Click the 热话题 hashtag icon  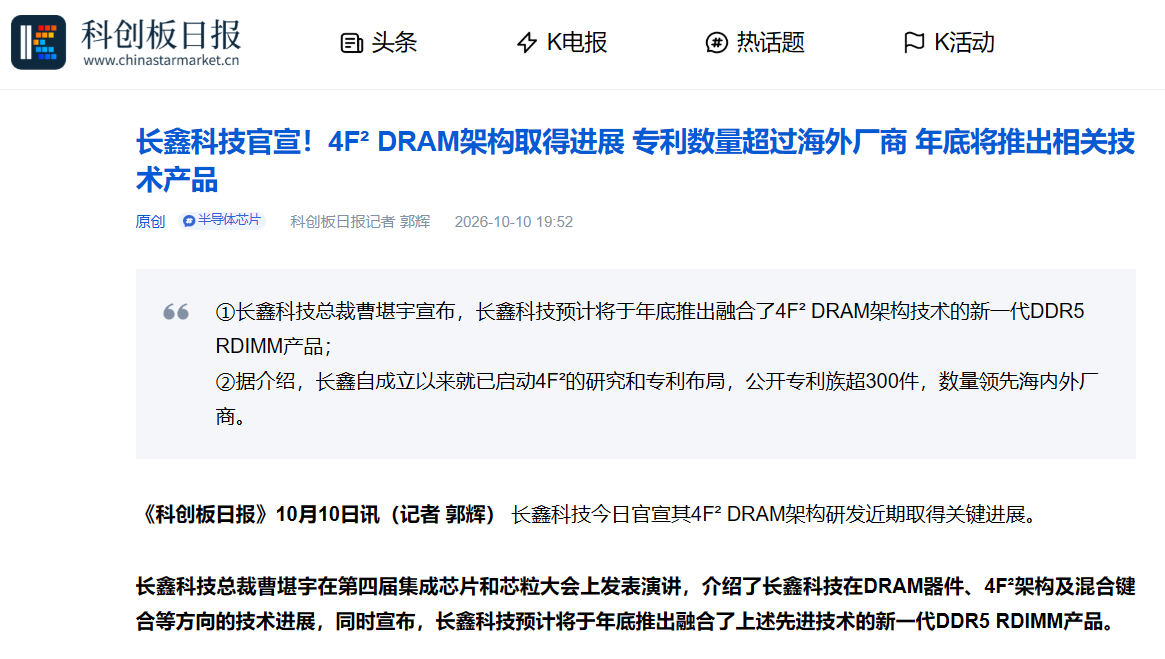click(x=716, y=43)
